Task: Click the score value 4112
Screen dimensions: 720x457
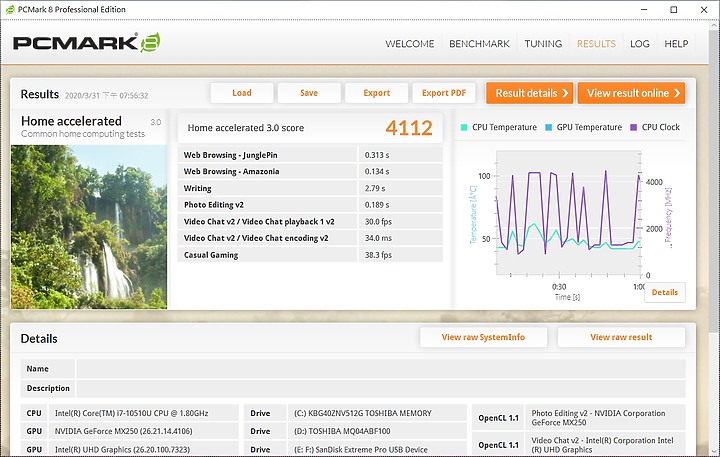Action: click(409, 128)
